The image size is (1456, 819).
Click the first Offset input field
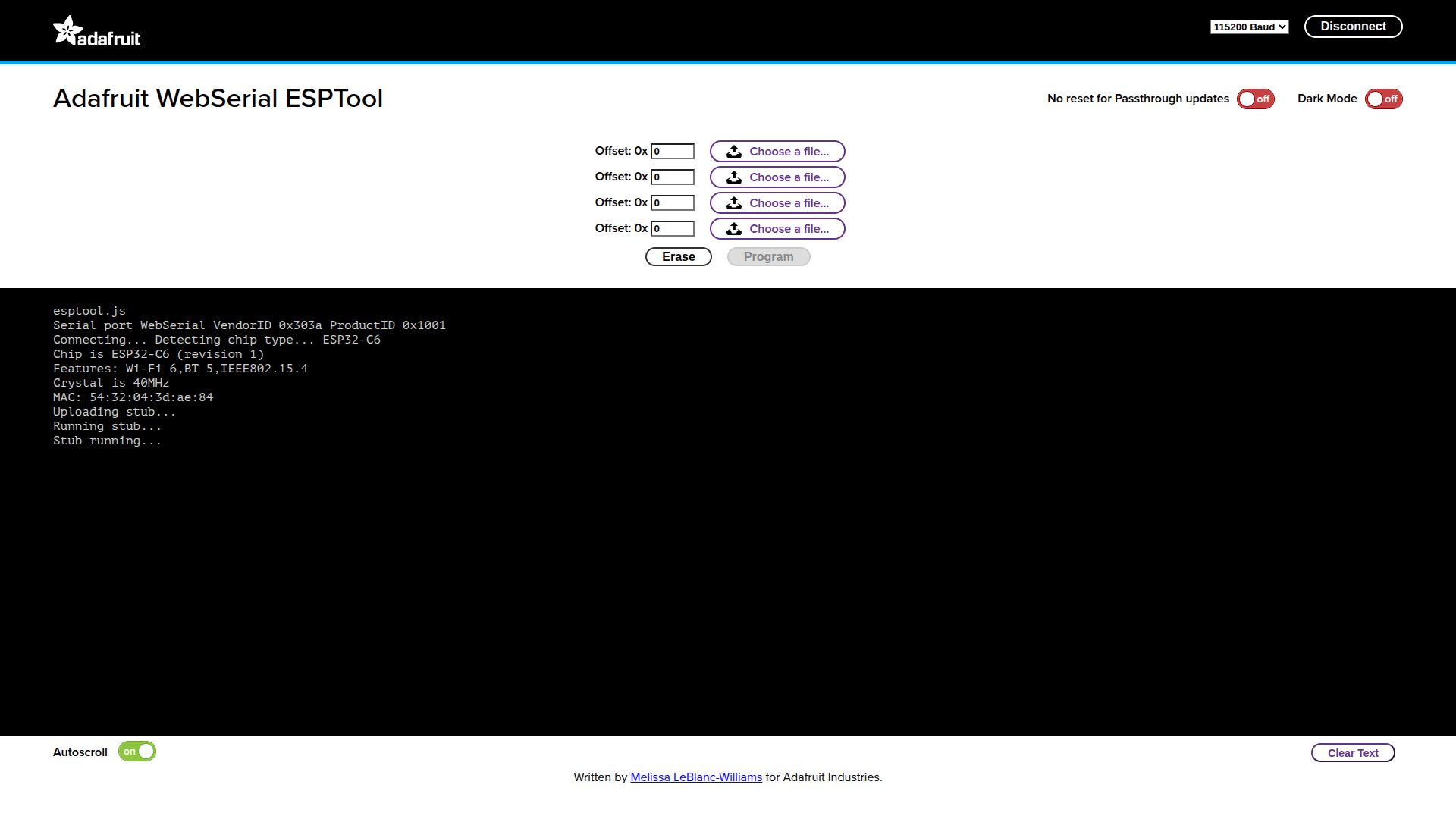tap(673, 152)
